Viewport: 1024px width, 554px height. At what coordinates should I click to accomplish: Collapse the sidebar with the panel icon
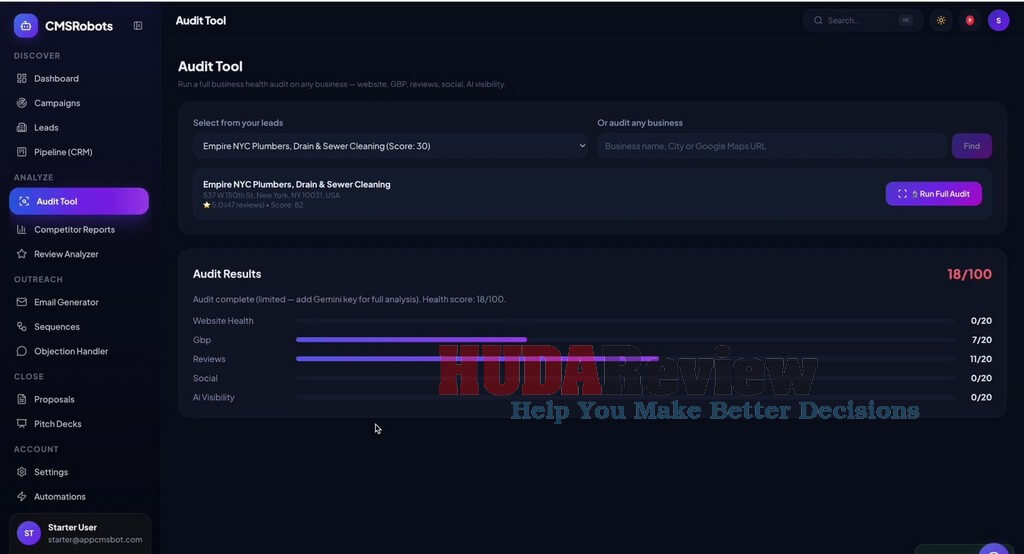point(138,25)
